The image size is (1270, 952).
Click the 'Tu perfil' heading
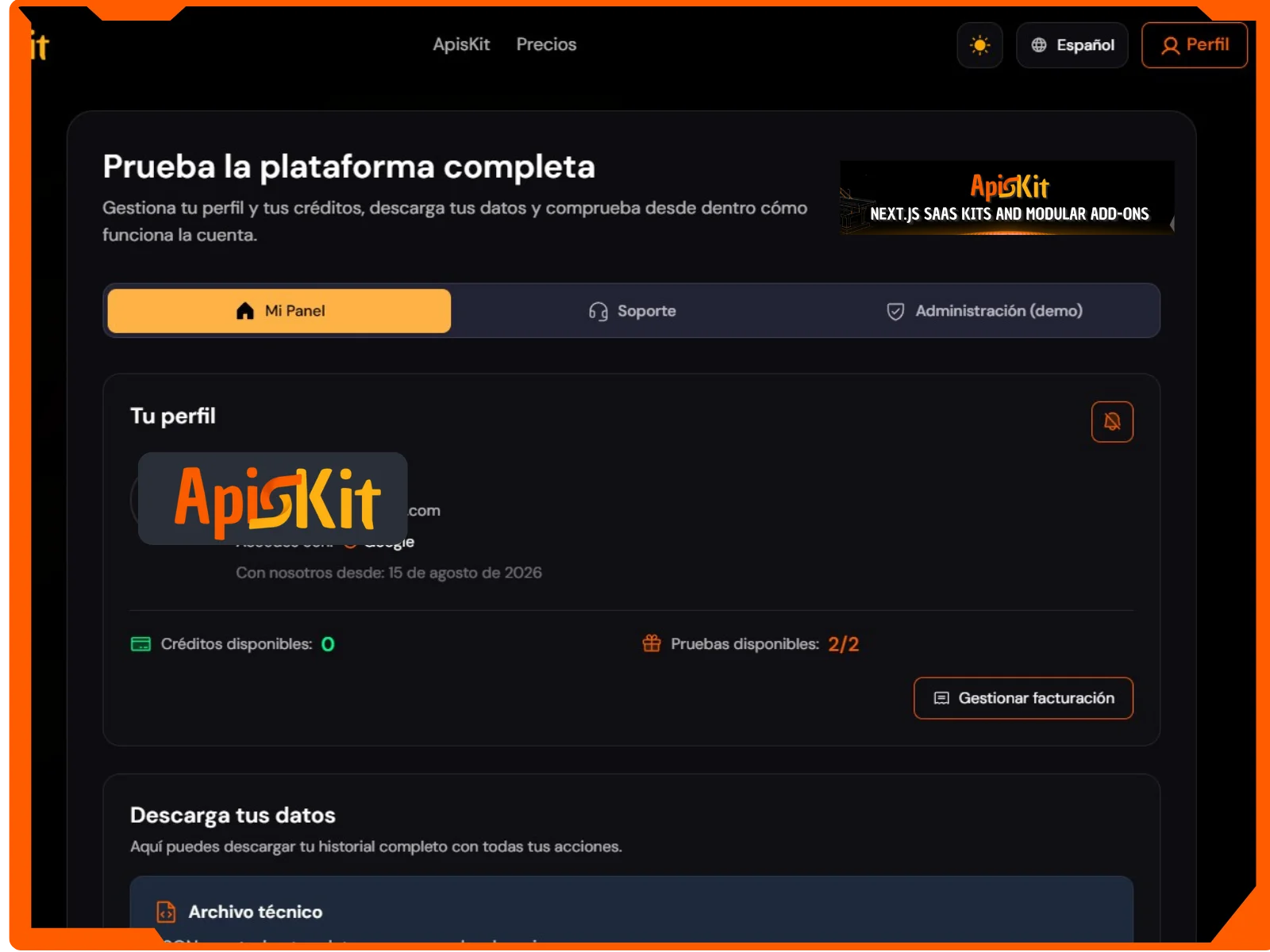173,416
